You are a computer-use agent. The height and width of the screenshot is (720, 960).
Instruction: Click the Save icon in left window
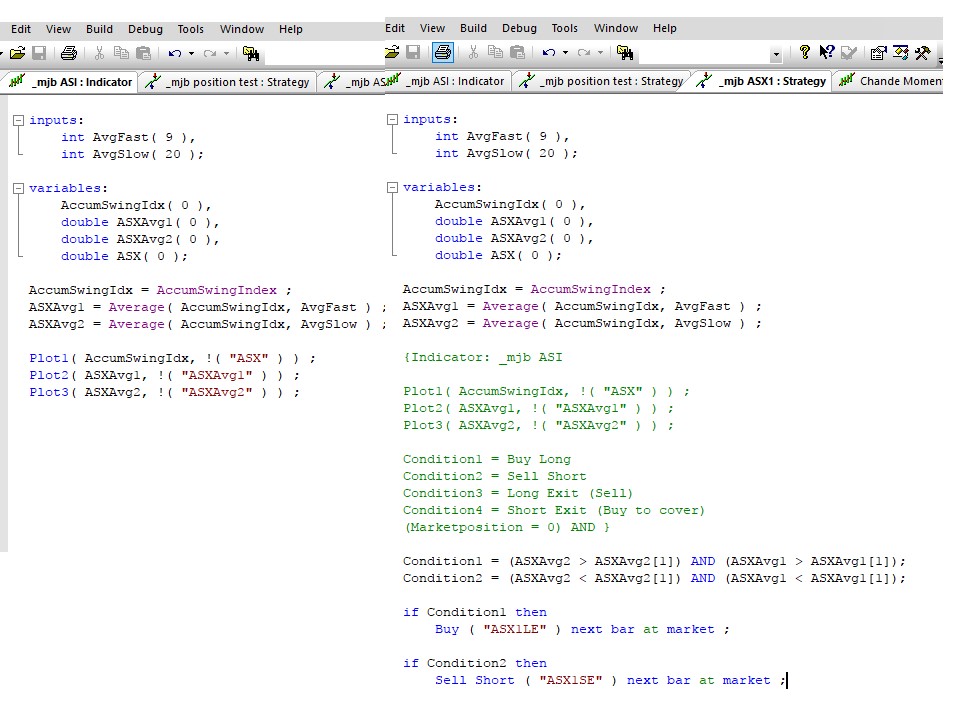coord(39,53)
